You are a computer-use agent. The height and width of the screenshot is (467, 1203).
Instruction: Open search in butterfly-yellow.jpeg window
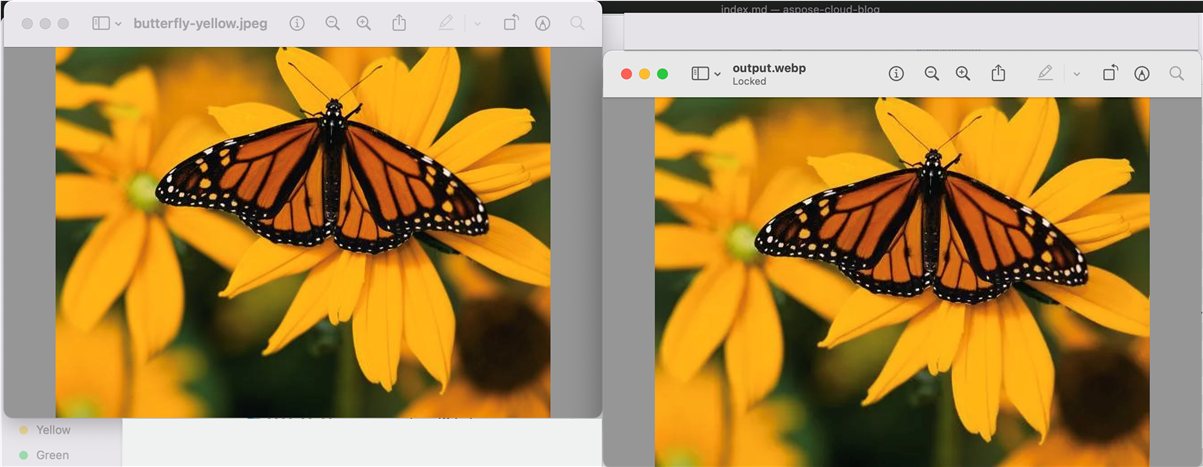pyautogui.click(x=577, y=23)
